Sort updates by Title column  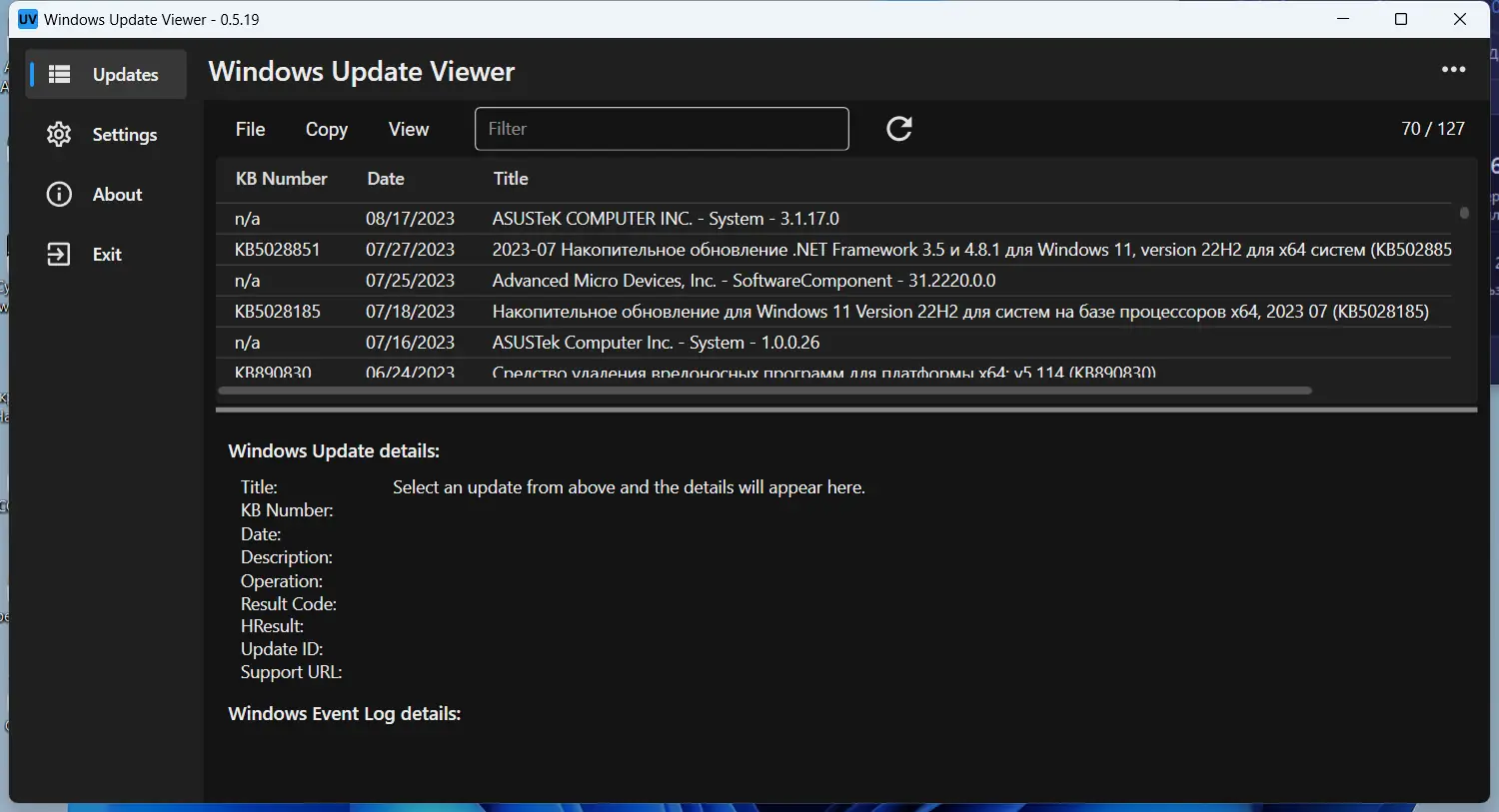coord(511,179)
